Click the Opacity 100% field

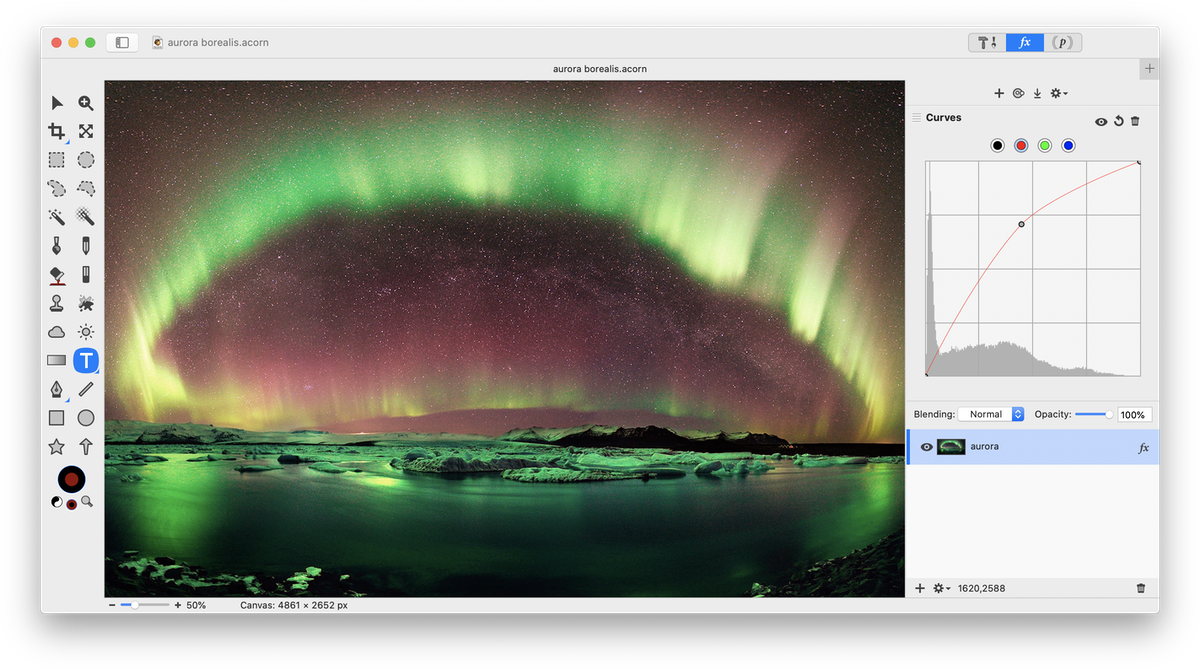click(x=1135, y=414)
